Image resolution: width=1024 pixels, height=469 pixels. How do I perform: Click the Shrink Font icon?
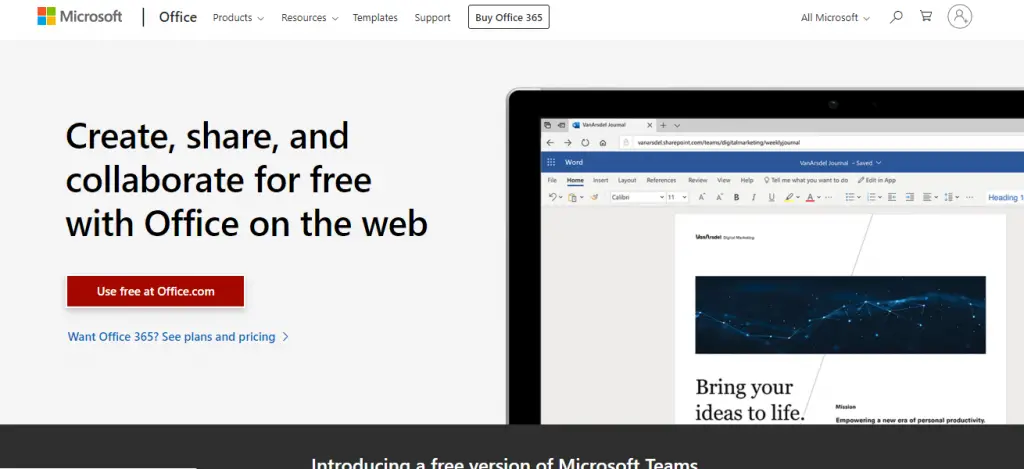pyautogui.click(x=719, y=197)
